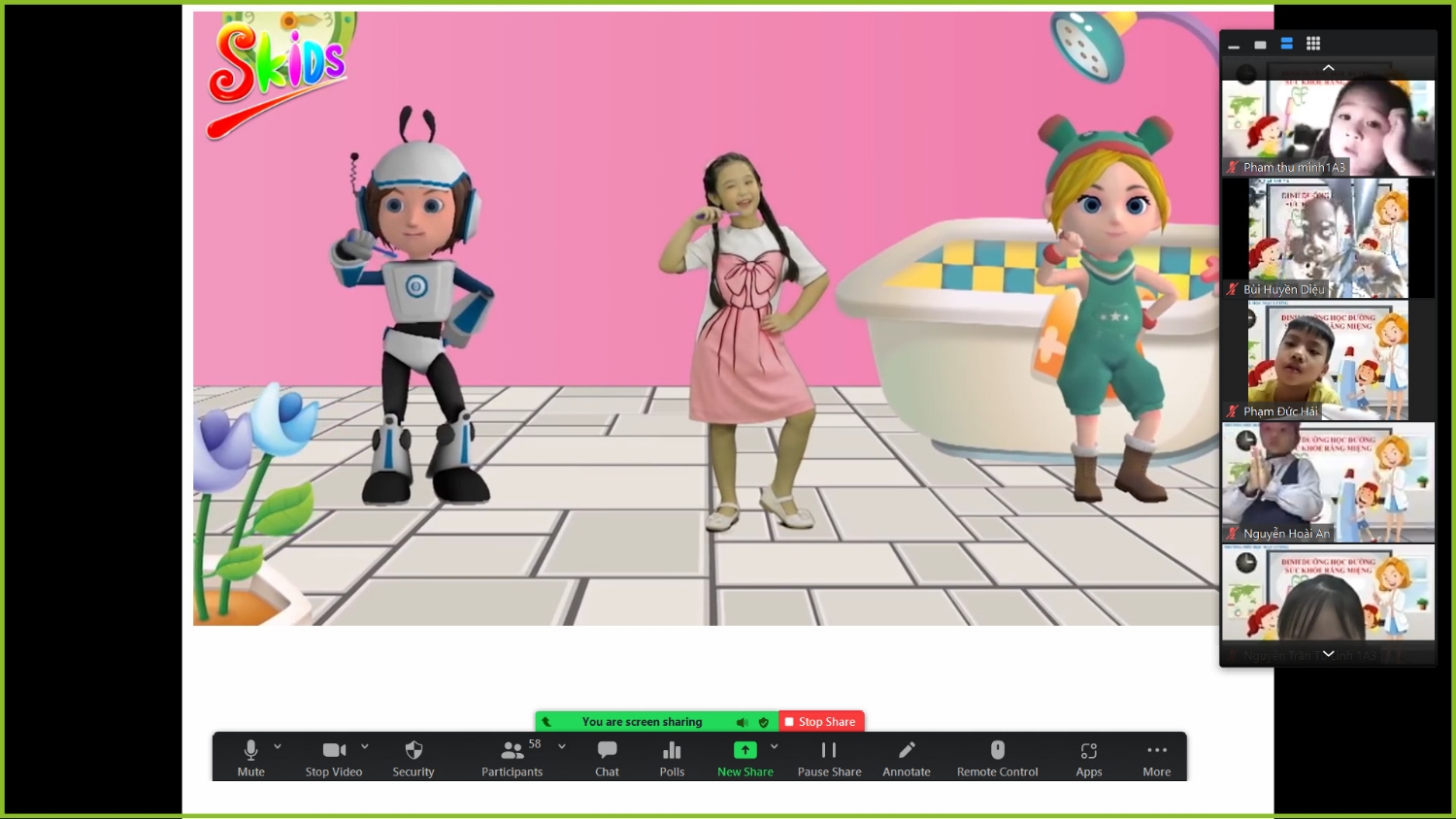Expand video options arrow beside Stop Video
The width and height of the screenshot is (1456, 819).
coord(365,746)
